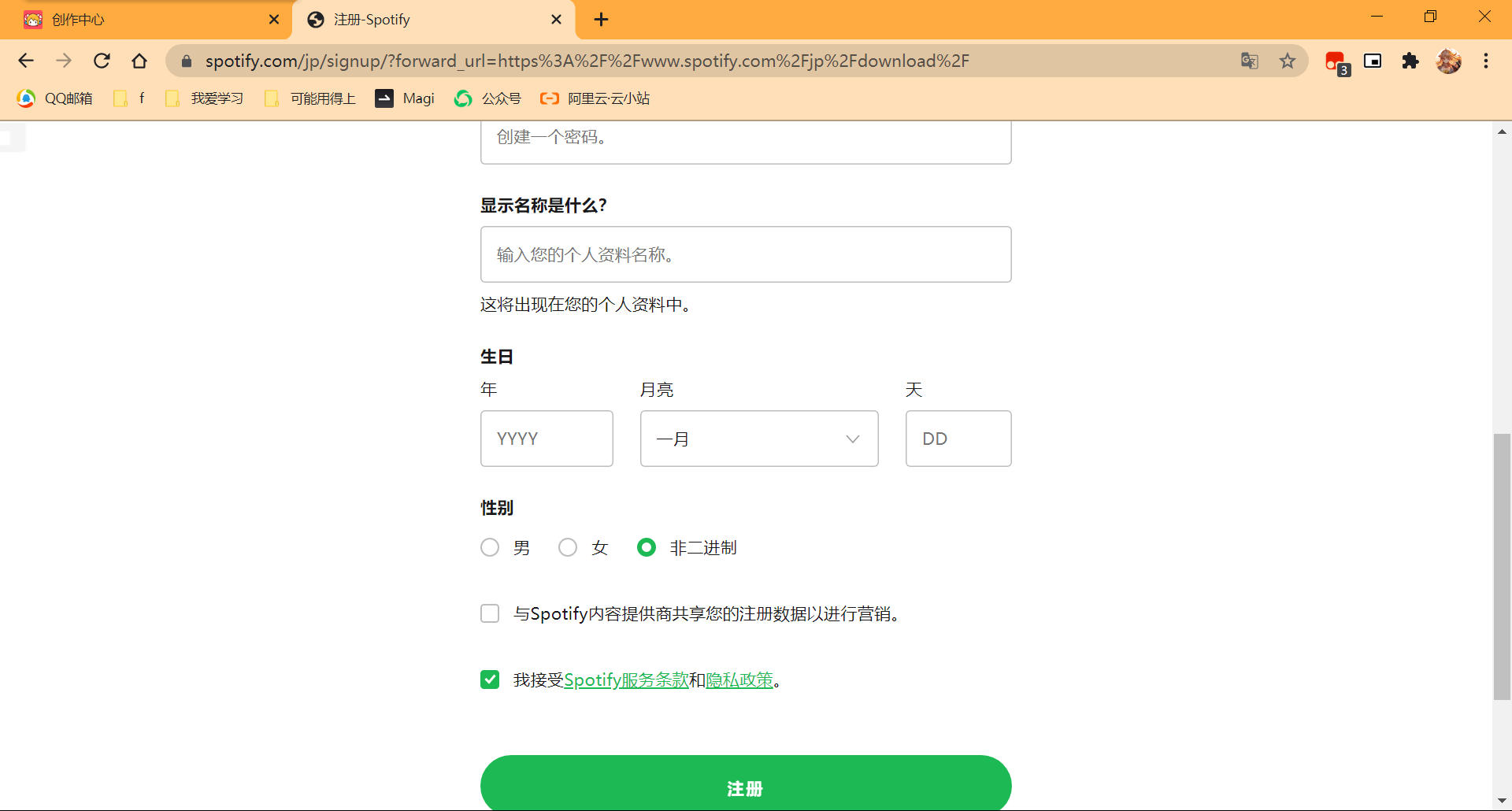Close the 注册-Spotify tab

point(556,20)
